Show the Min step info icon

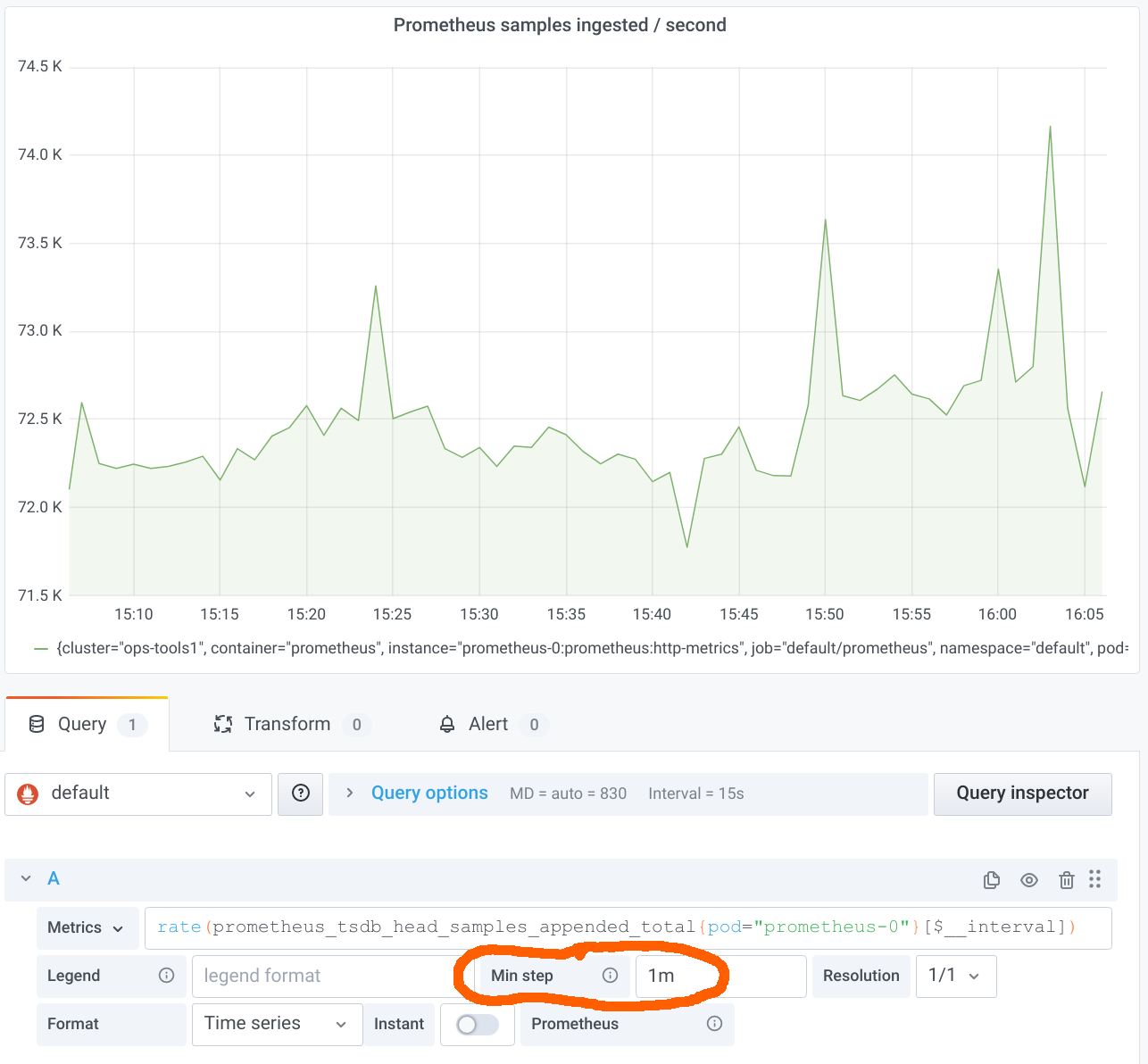pos(611,976)
